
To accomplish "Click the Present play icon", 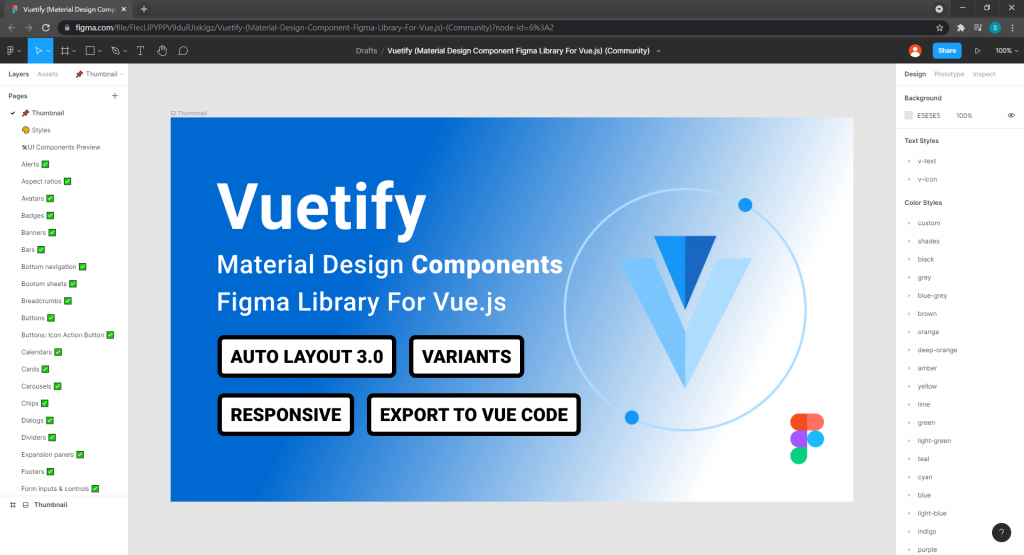I will point(978,50).
